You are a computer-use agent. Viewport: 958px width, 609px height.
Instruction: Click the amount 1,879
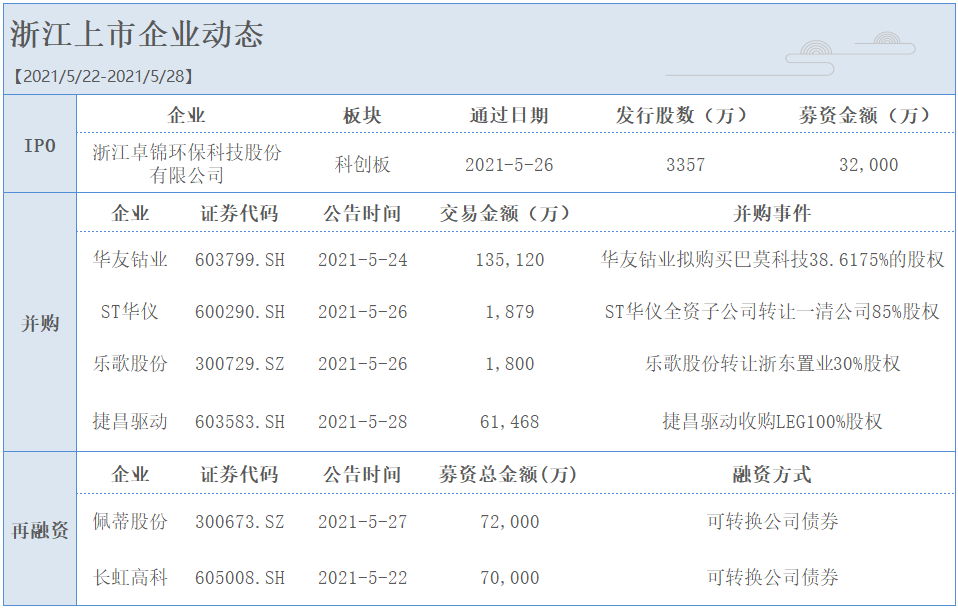[510, 312]
